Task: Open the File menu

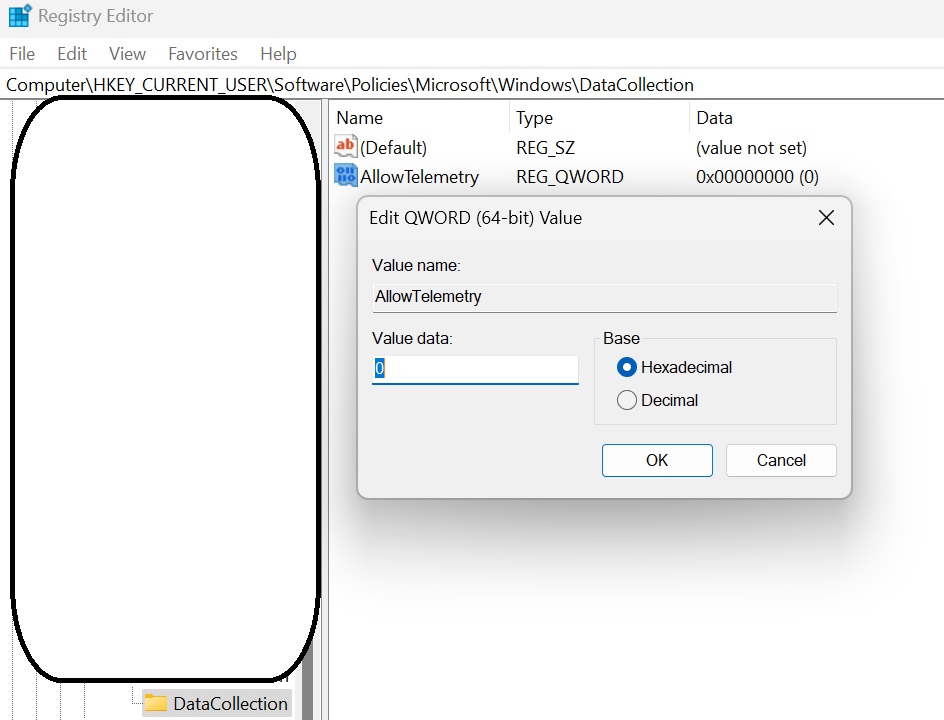Action: [22, 54]
